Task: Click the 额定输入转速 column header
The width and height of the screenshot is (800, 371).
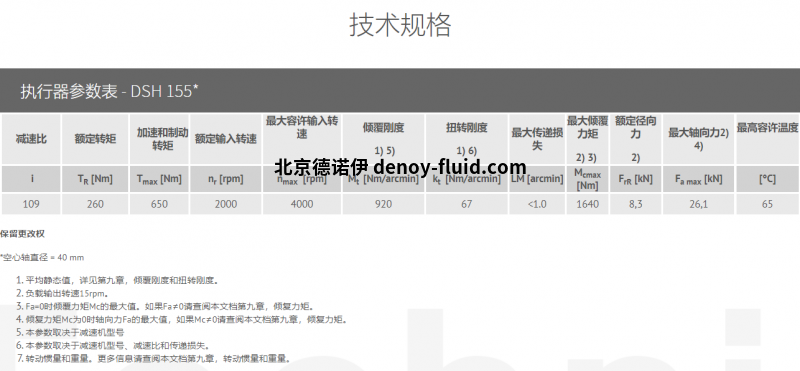Action: pyautogui.click(x=226, y=139)
